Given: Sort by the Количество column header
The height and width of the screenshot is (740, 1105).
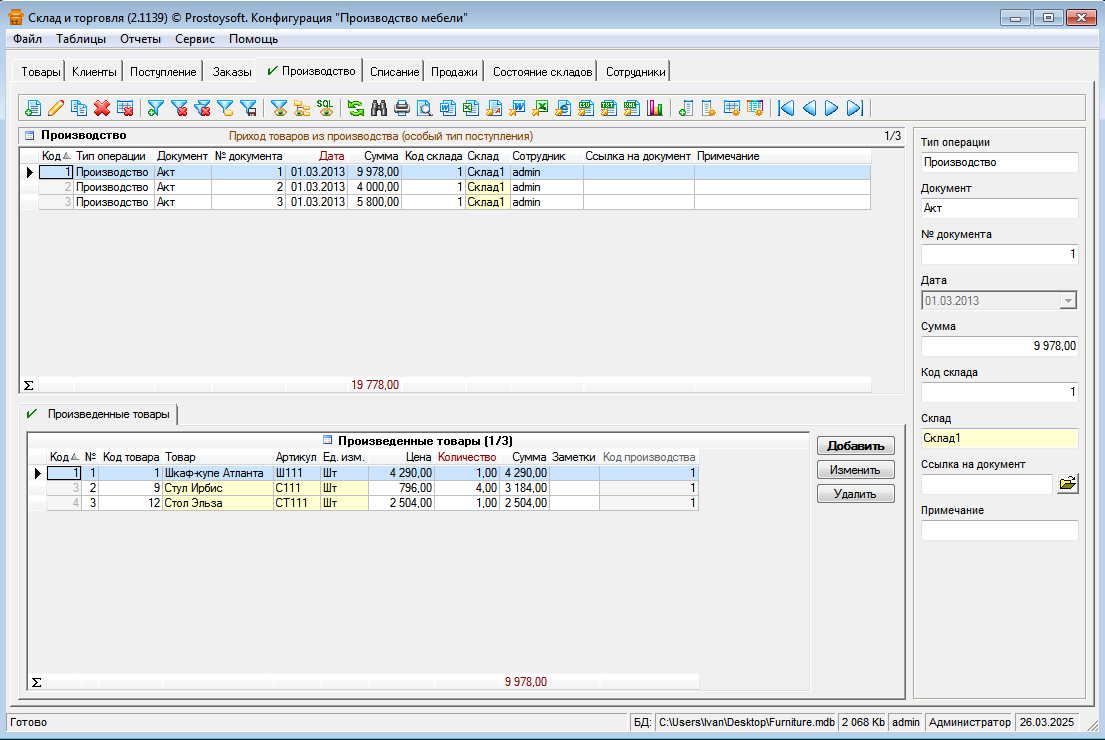Looking at the screenshot, I should coord(467,457).
